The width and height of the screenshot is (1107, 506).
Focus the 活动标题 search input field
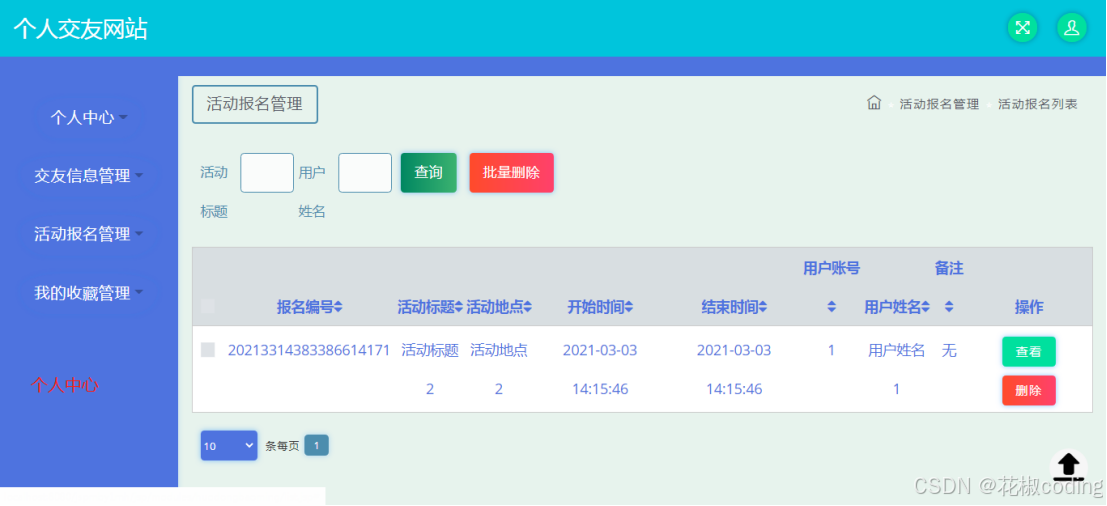[267, 173]
